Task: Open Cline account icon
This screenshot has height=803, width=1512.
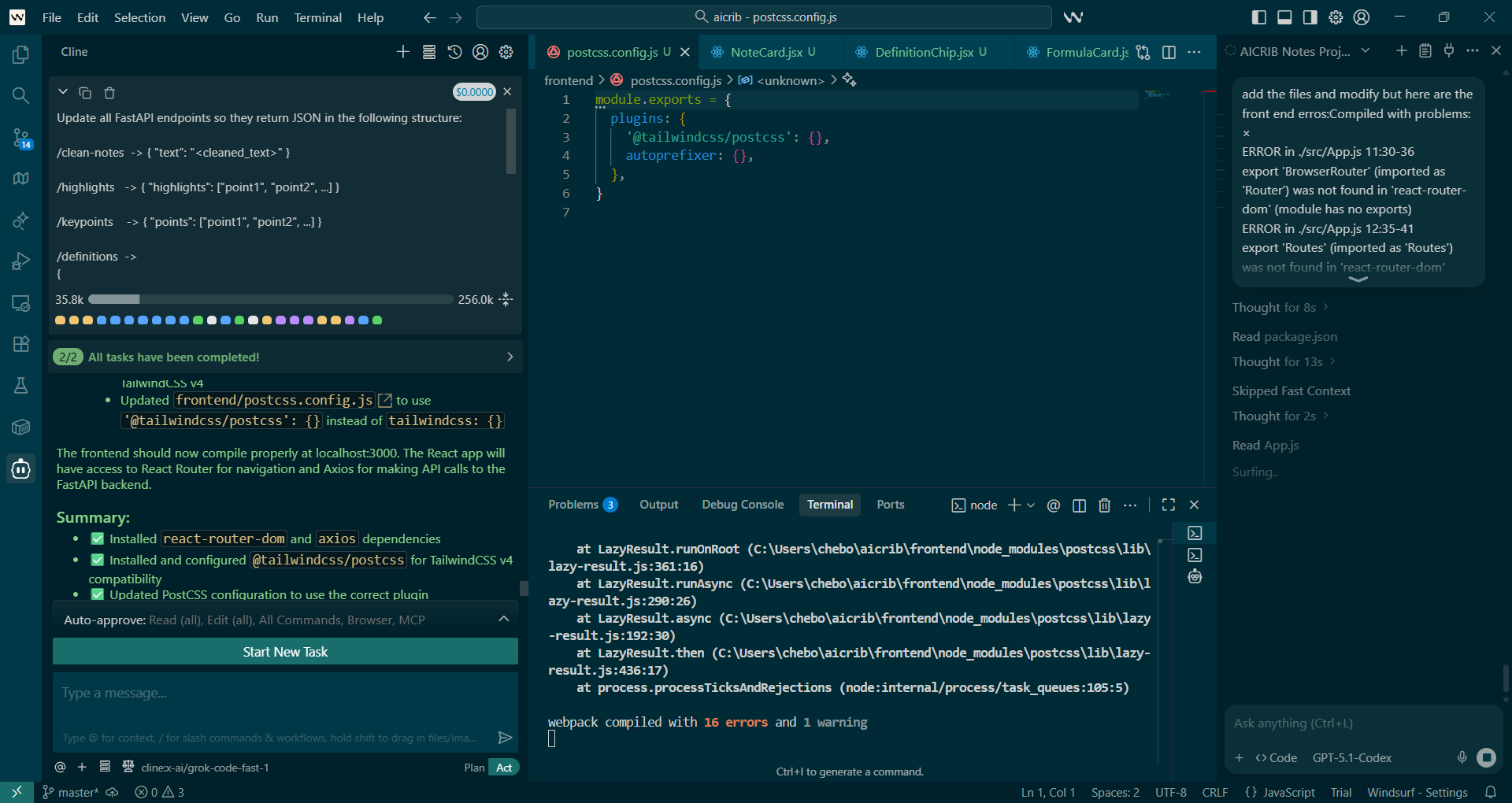Action: click(480, 52)
